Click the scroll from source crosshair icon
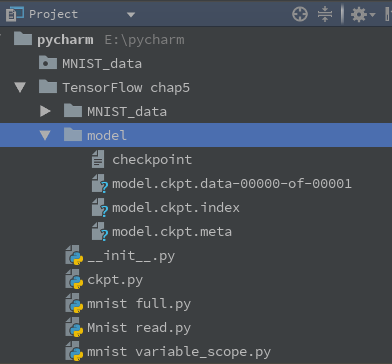 [x=300, y=14]
